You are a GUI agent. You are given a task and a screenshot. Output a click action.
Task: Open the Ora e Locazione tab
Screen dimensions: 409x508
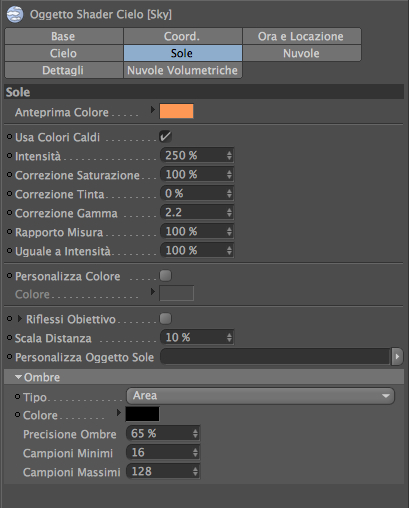302,36
